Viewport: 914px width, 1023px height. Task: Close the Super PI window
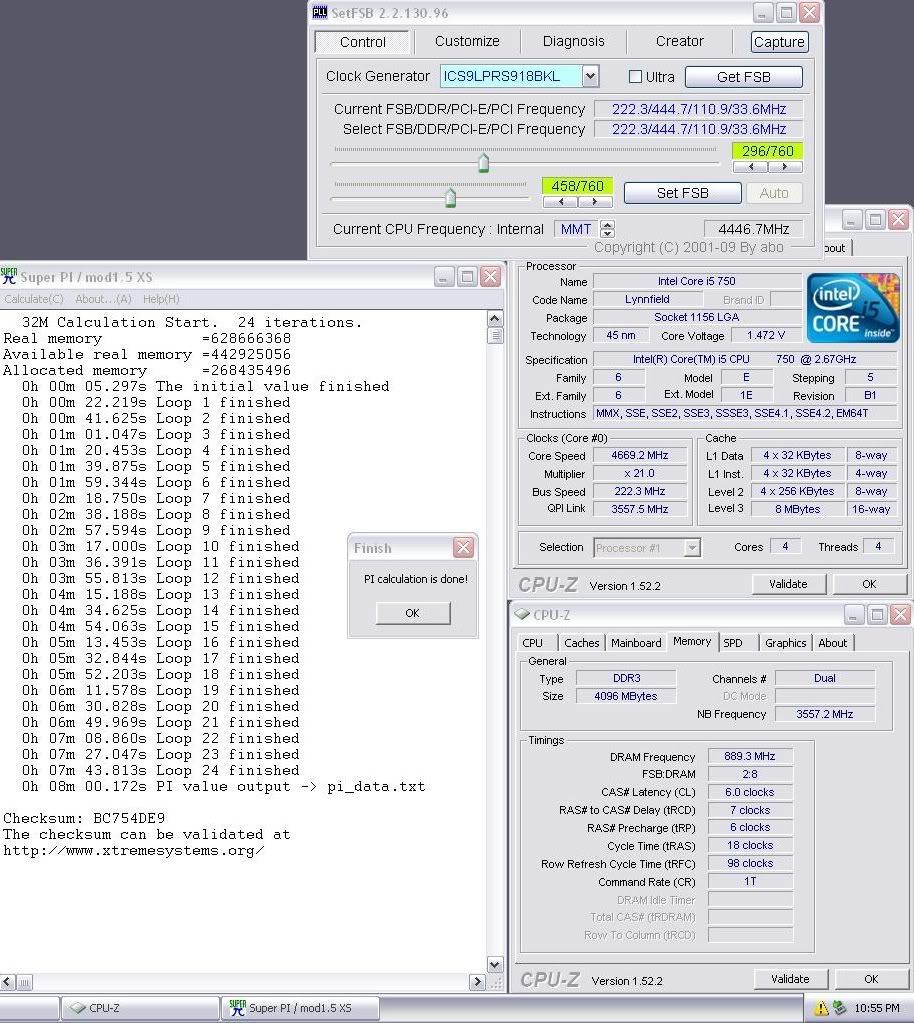tap(491, 277)
